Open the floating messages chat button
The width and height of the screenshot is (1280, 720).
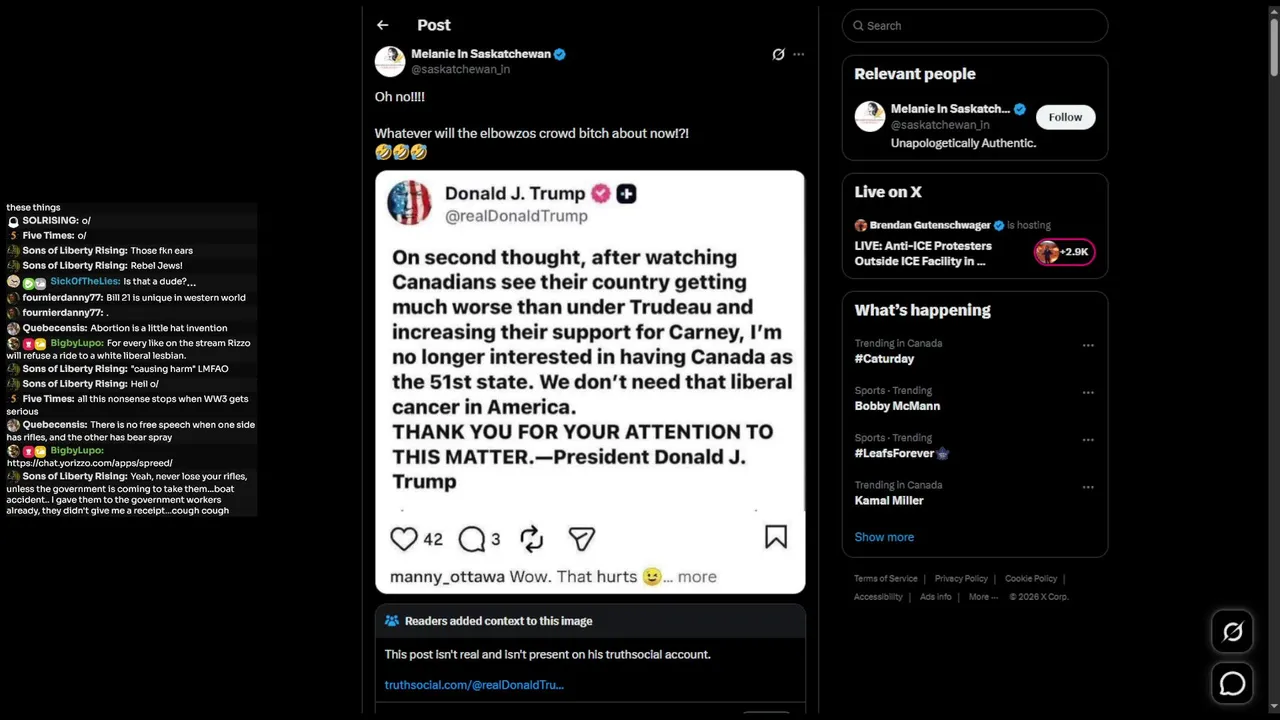pos(1232,683)
